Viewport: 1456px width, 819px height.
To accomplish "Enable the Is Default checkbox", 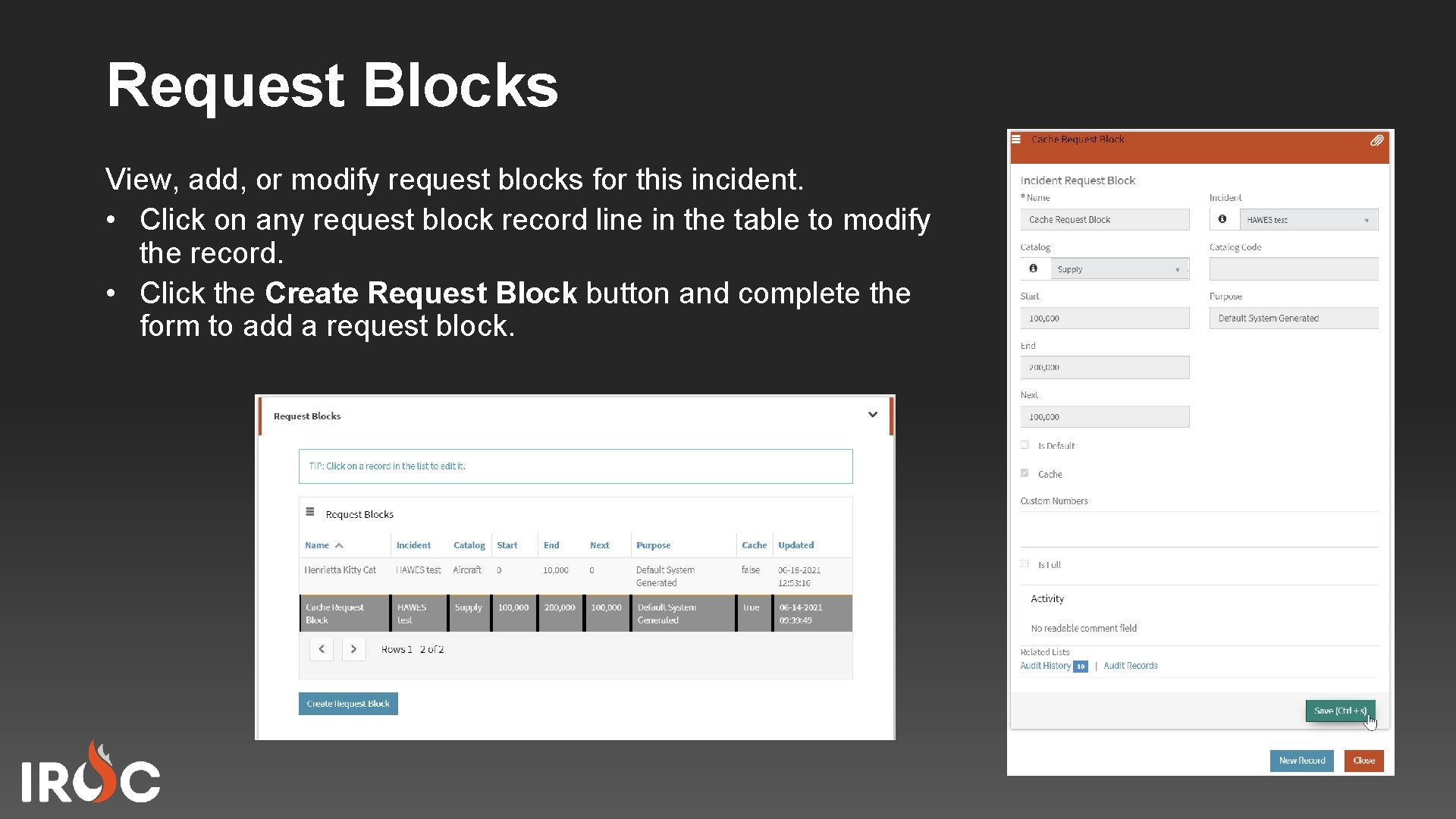I will [1025, 444].
